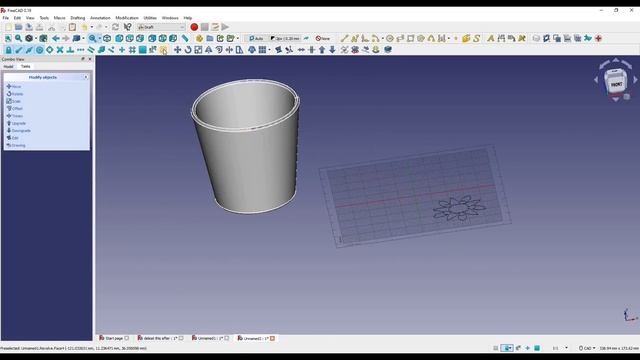Click the Shape 2D view icon
Viewport: 640px width, 360px height.
(388, 50)
